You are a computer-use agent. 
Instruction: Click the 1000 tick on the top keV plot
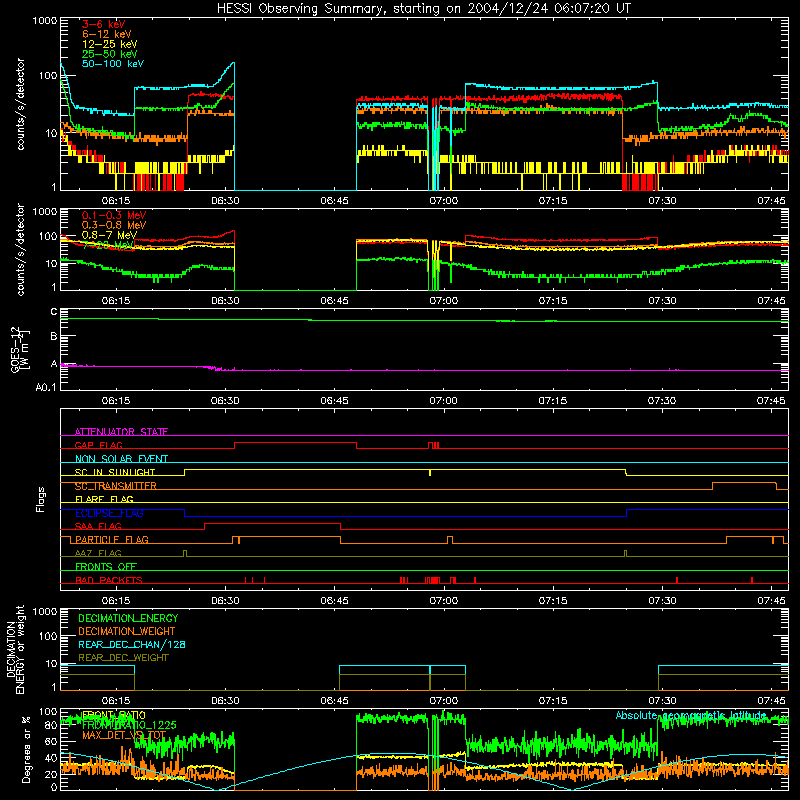coord(44,21)
